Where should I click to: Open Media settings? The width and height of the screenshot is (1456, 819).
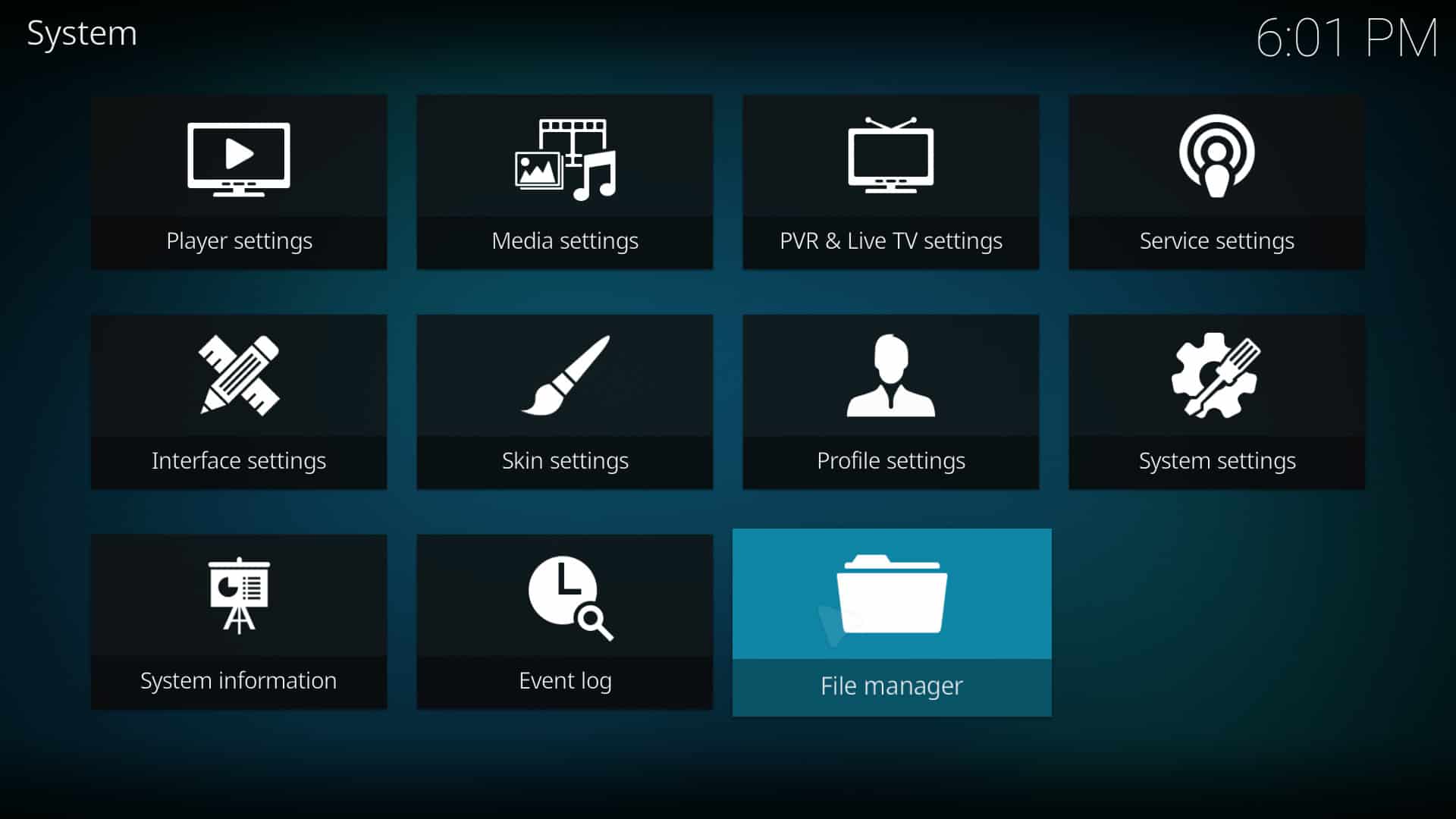565,182
